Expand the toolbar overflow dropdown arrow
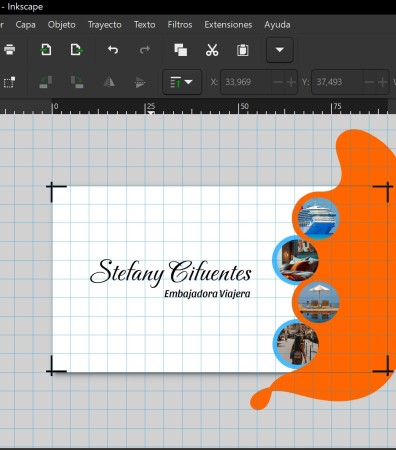Screen dimensions: 396x450 pos(280,50)
